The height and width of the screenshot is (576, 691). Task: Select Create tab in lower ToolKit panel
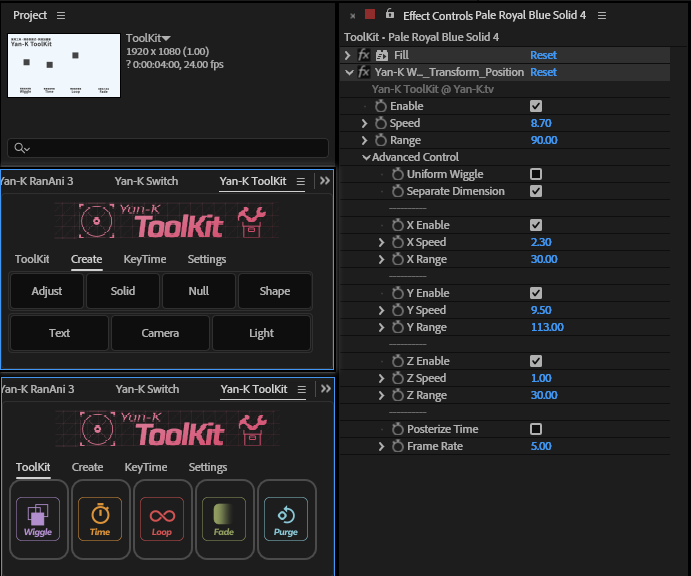click(87, 467)
